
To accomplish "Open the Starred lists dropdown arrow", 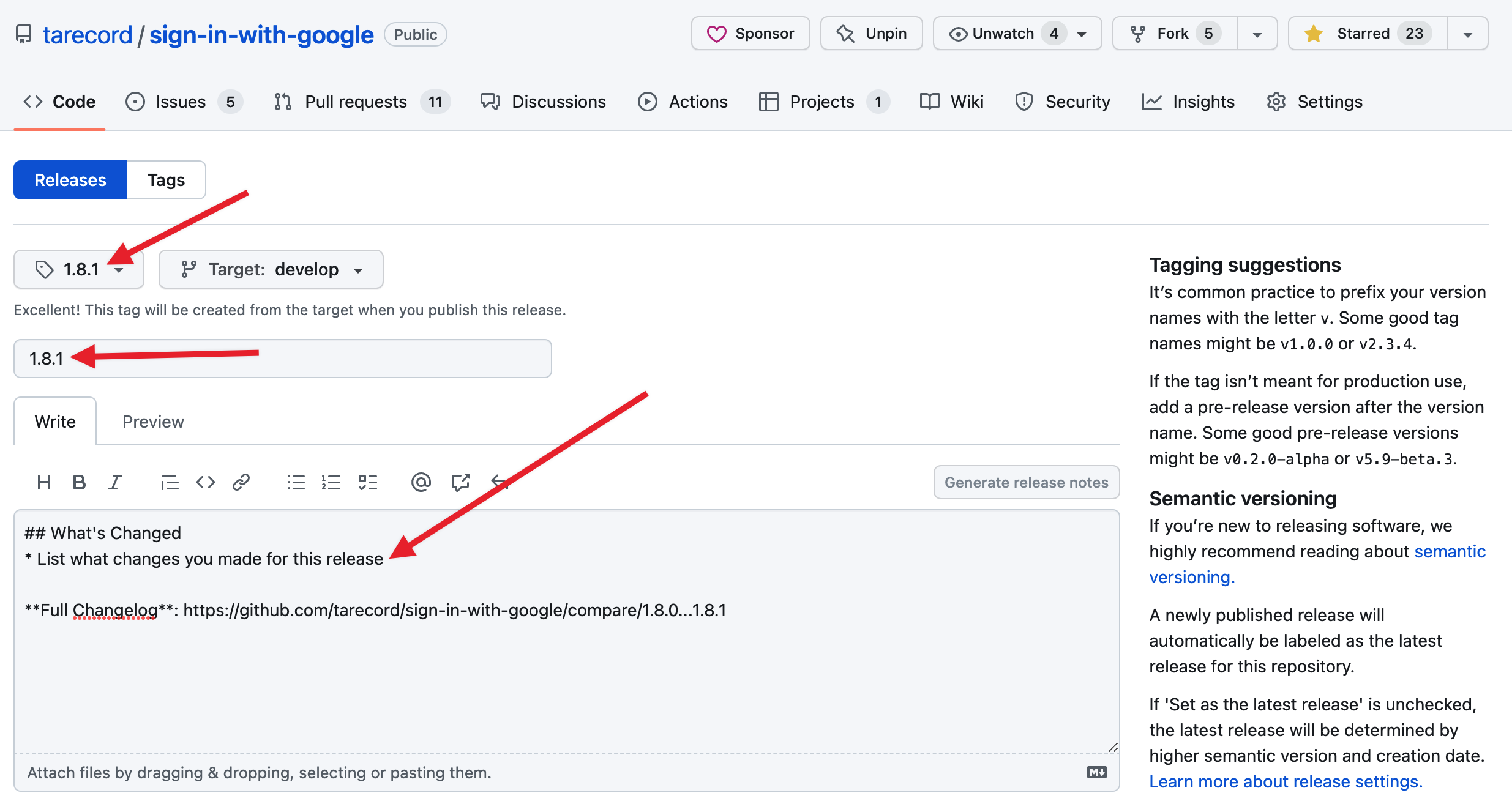I will [1467, 34].
